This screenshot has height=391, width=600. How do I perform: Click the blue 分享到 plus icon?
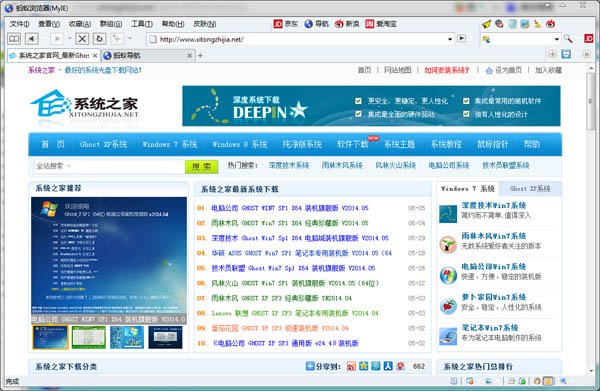310,366
